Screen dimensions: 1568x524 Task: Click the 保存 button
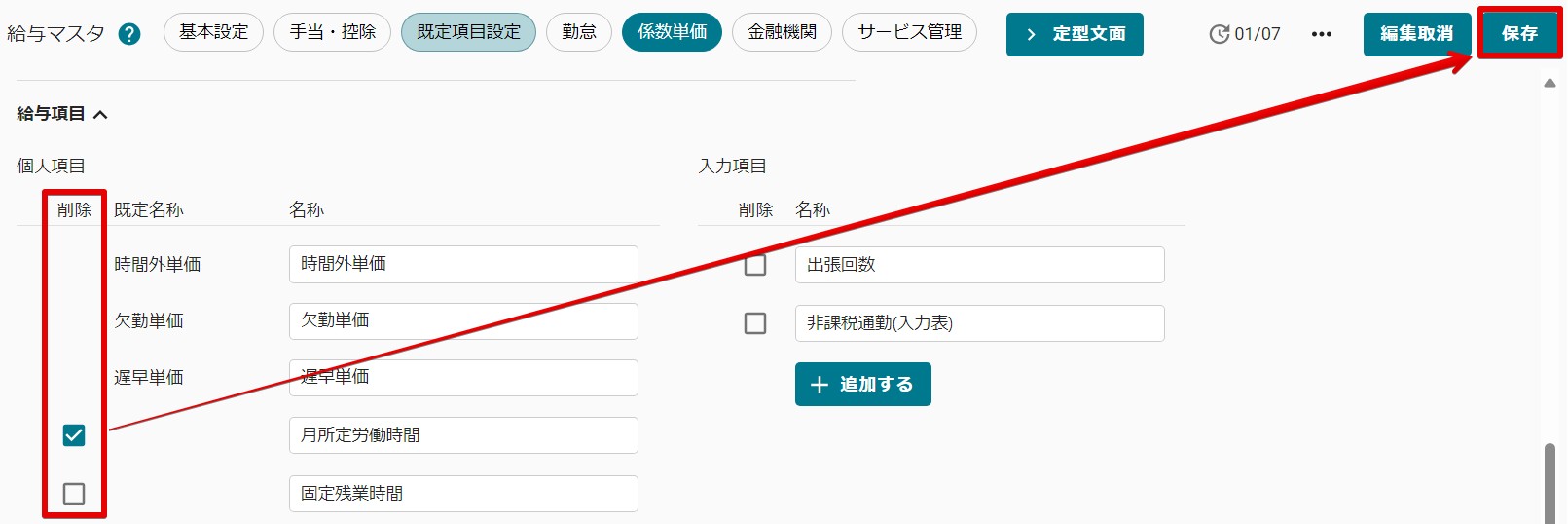[1519, 34]
